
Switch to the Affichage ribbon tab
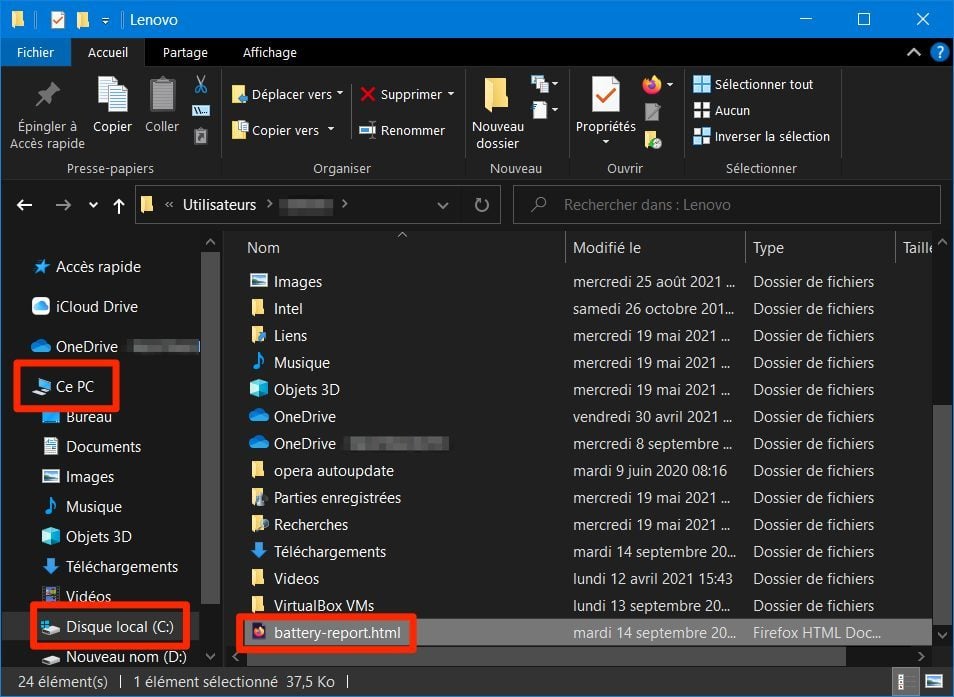[x=270, y=52]
